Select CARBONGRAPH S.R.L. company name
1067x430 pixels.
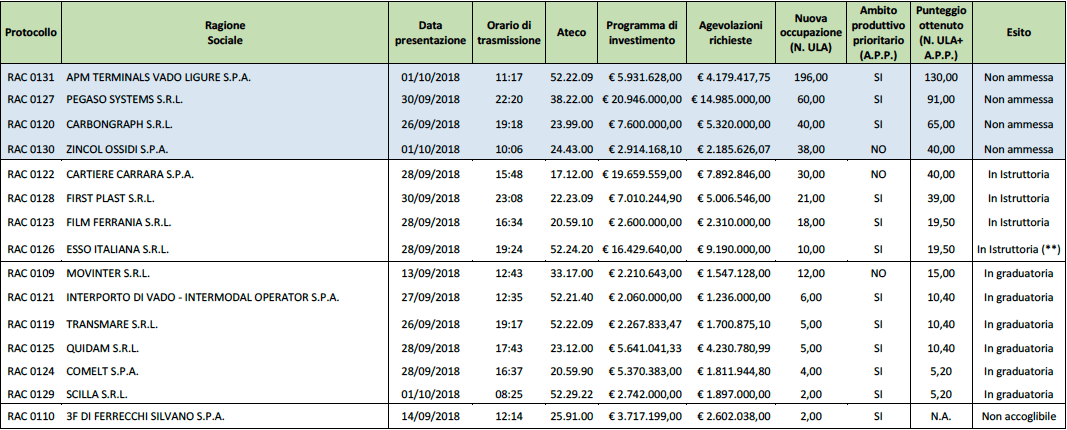[x=119, y=125]
